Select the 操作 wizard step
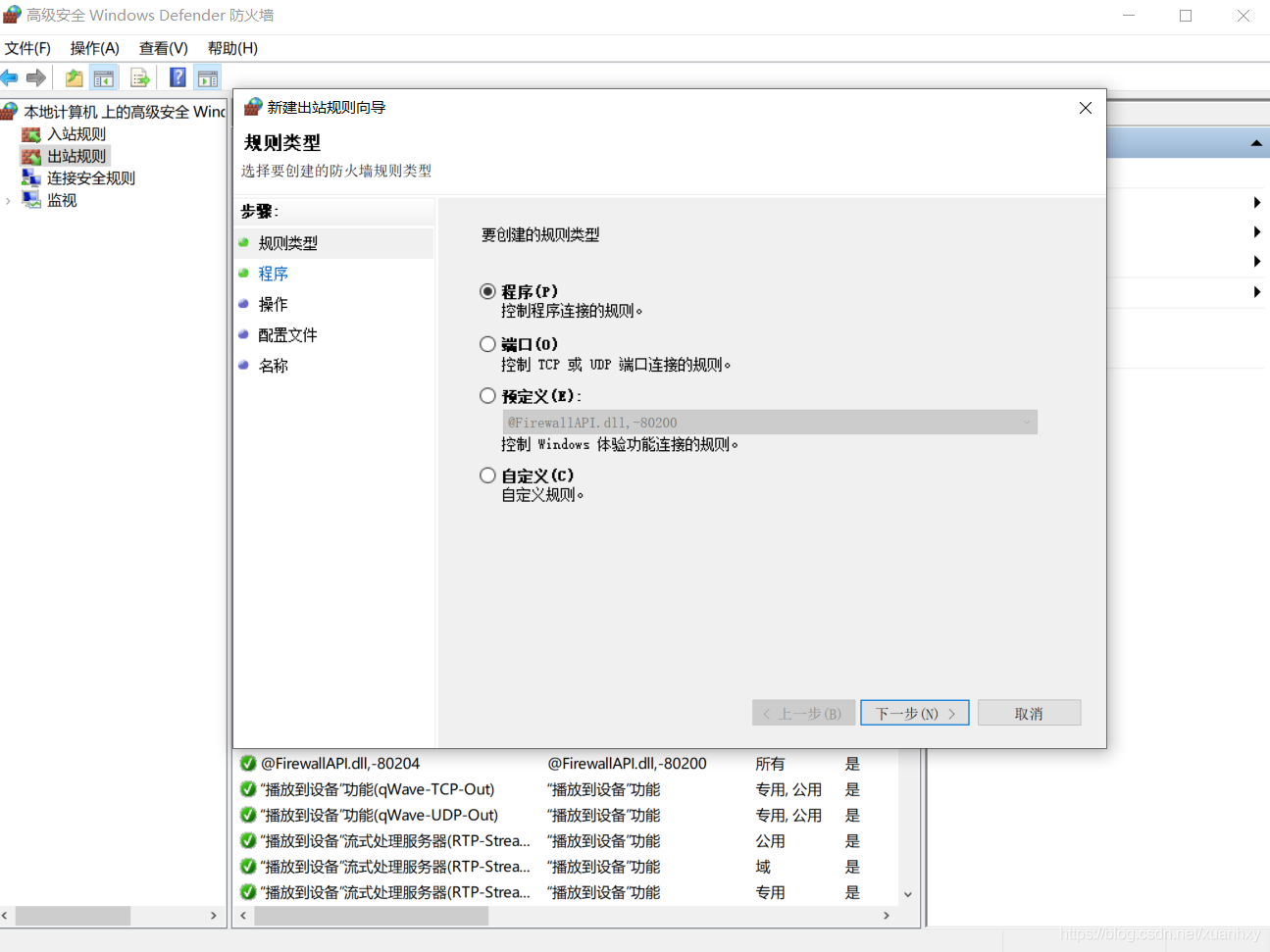The image size is (1270, 952). tap(273, 304)
